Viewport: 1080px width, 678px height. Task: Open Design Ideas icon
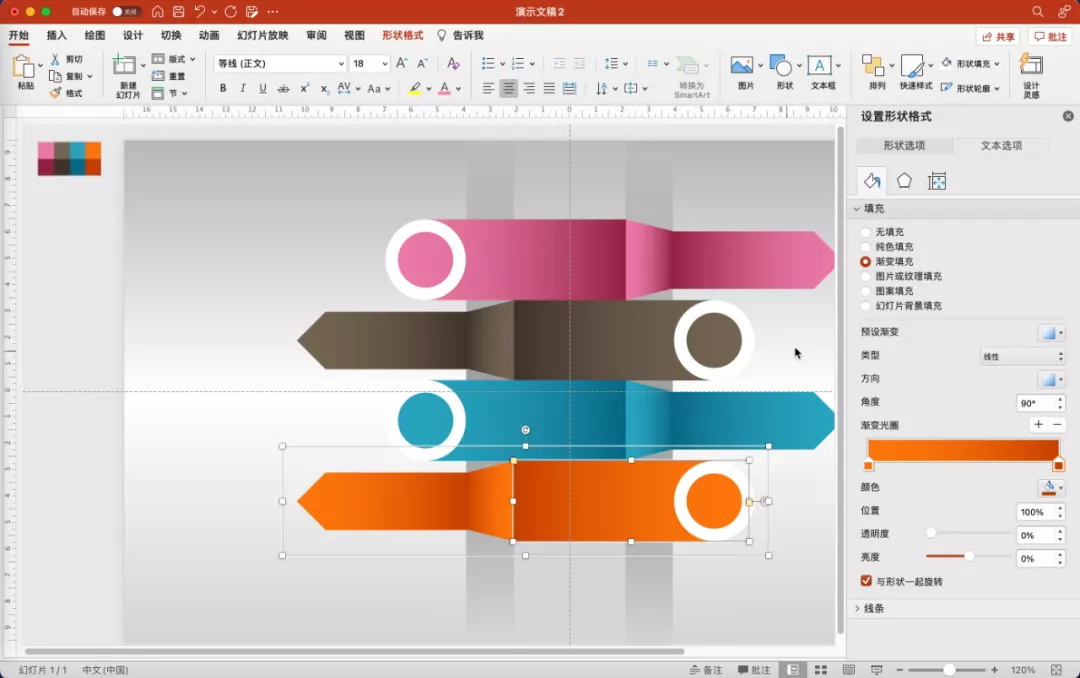point(1031,66)
